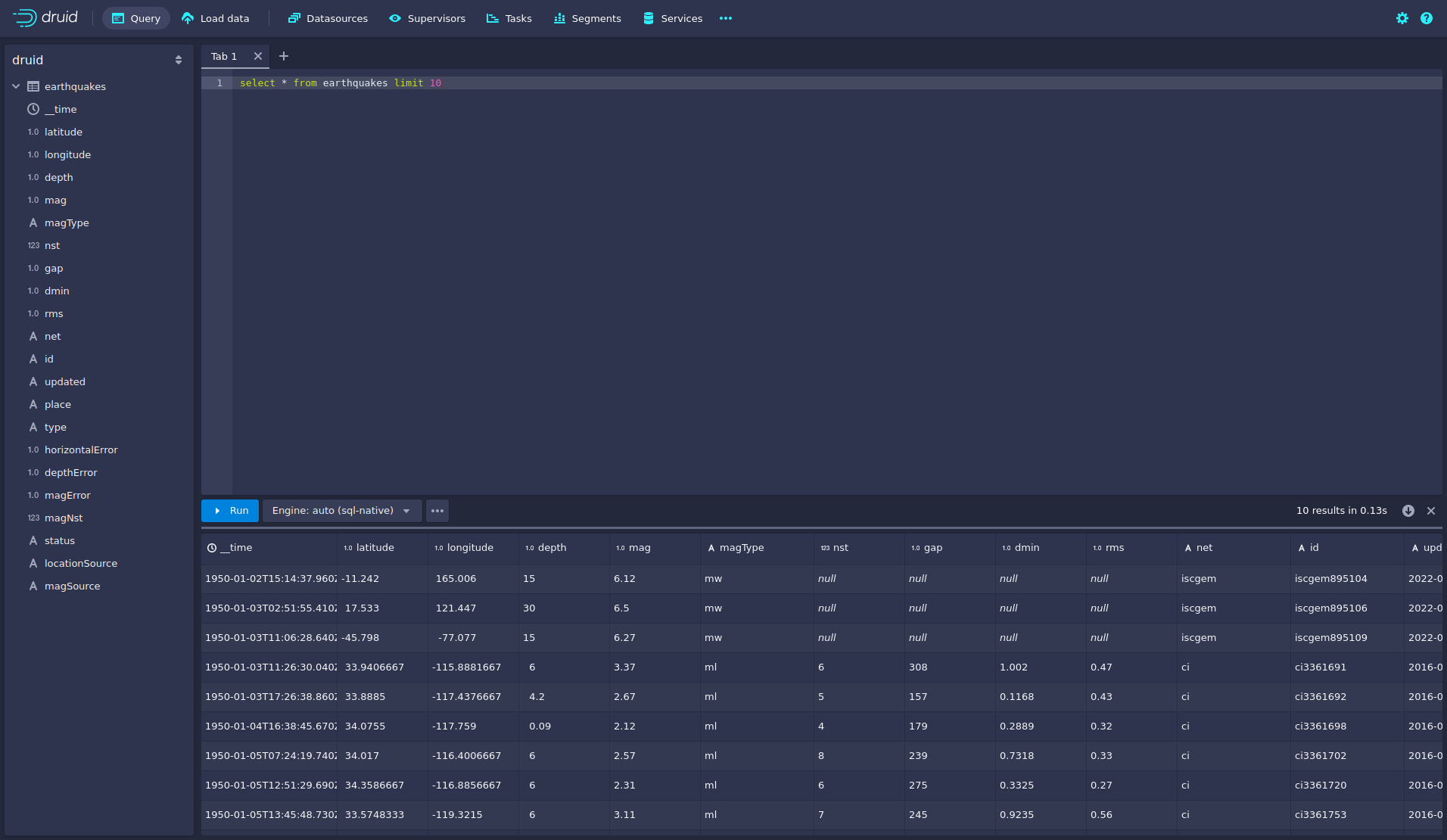Close the Tab 1 query tab
Screen dimensions: 1447x840
pyautogui.click(x=258, y=56)
